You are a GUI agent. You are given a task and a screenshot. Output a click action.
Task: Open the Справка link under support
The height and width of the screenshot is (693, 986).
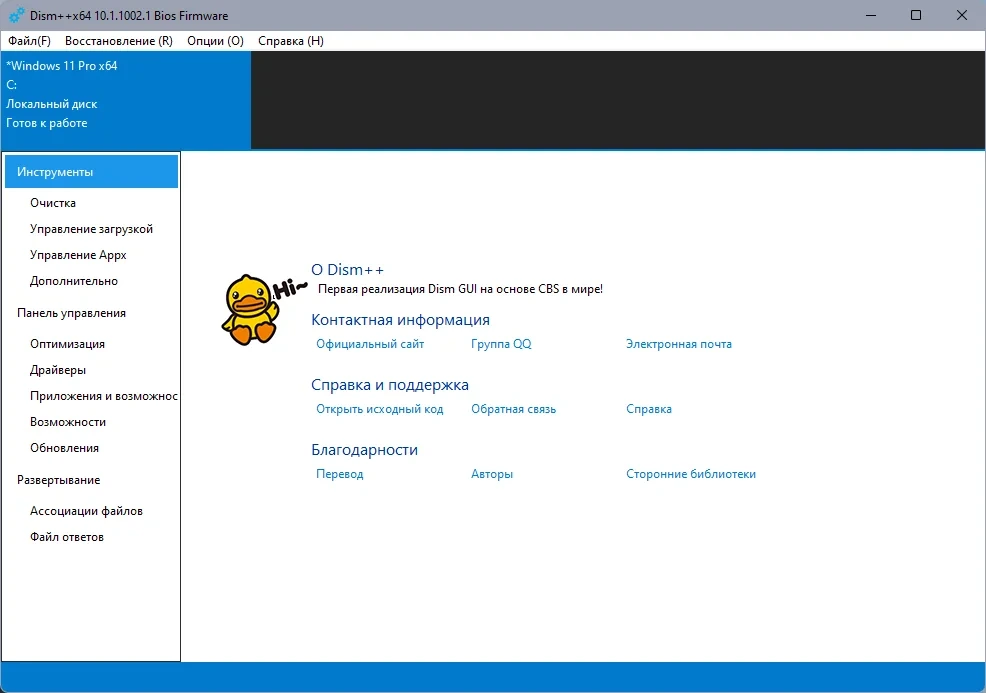click(x=648, y=409)
